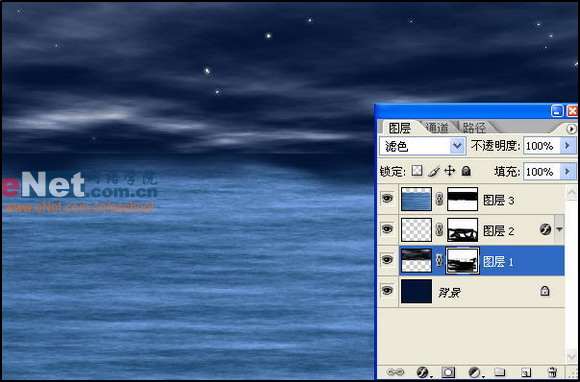Toggle lock all
Image resolution: width=580 pixels, height=382 pixels.
[x=466, y=171]
